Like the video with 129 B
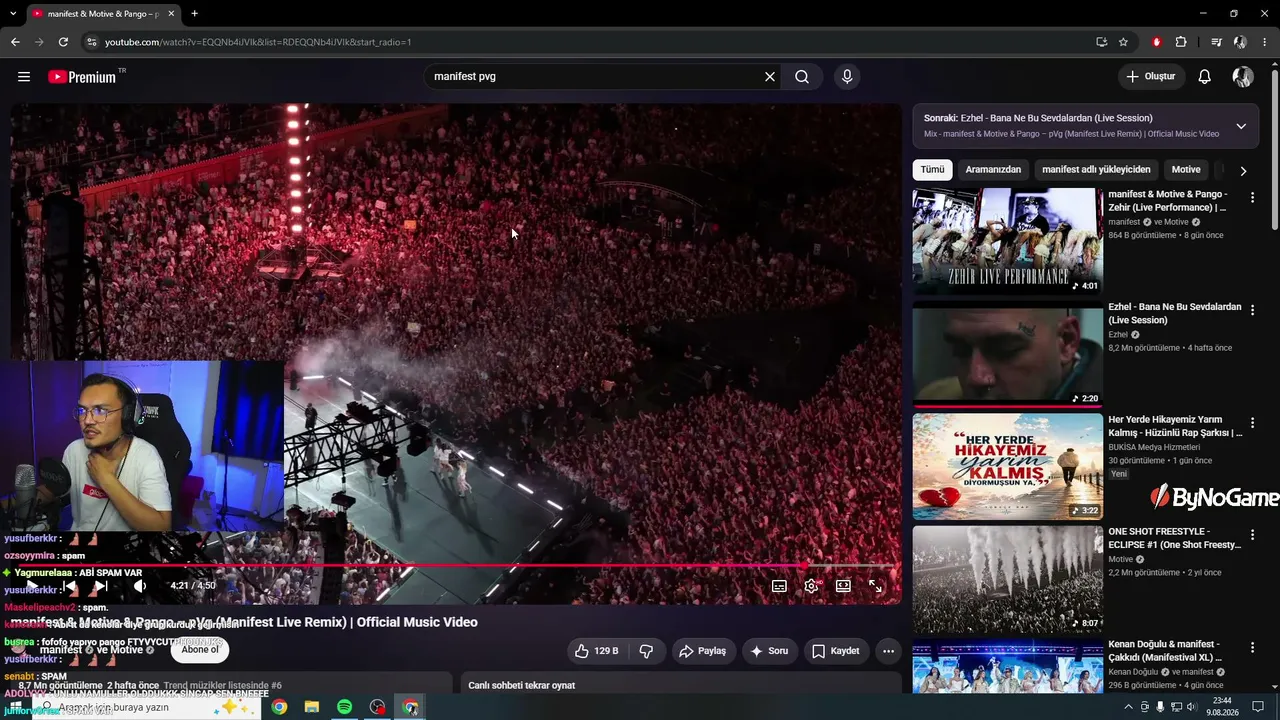The height and width of the screenshot is (720, 1280). [597, 651]
